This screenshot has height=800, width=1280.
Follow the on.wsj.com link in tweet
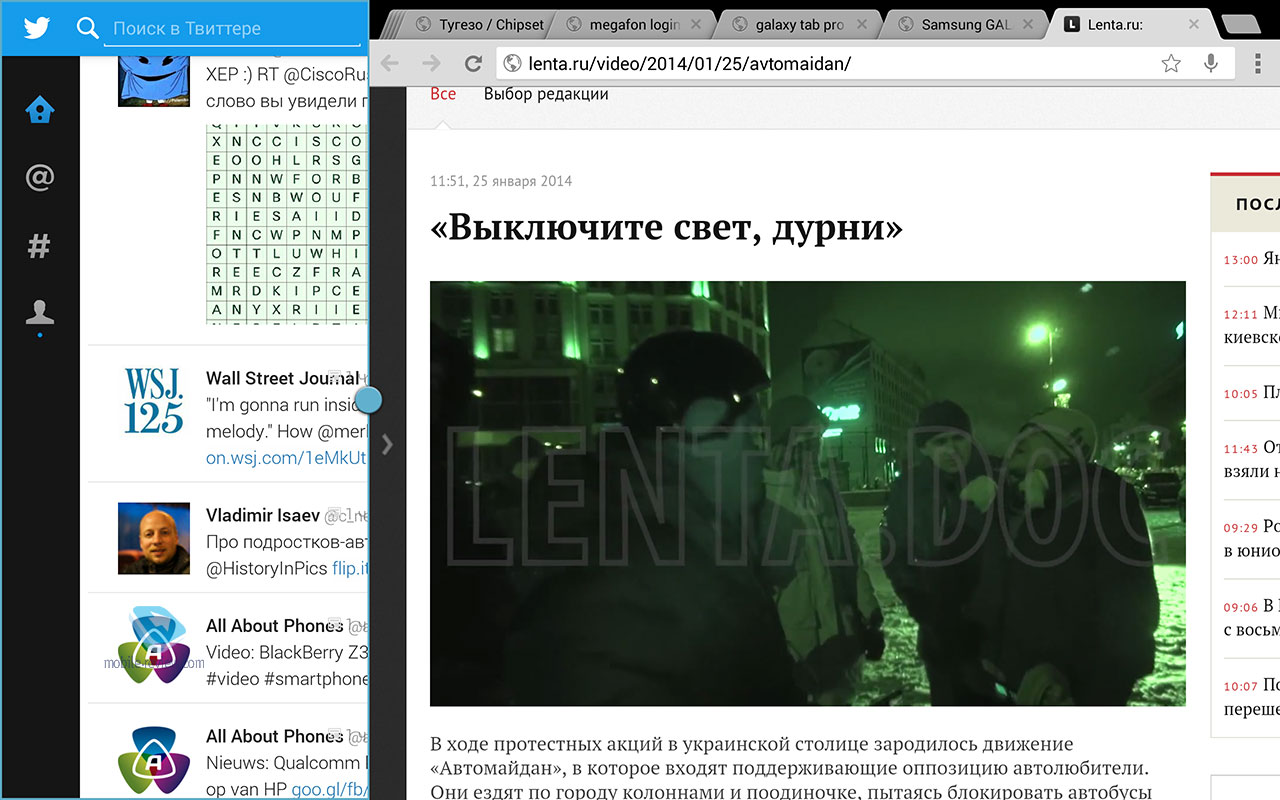287,457
